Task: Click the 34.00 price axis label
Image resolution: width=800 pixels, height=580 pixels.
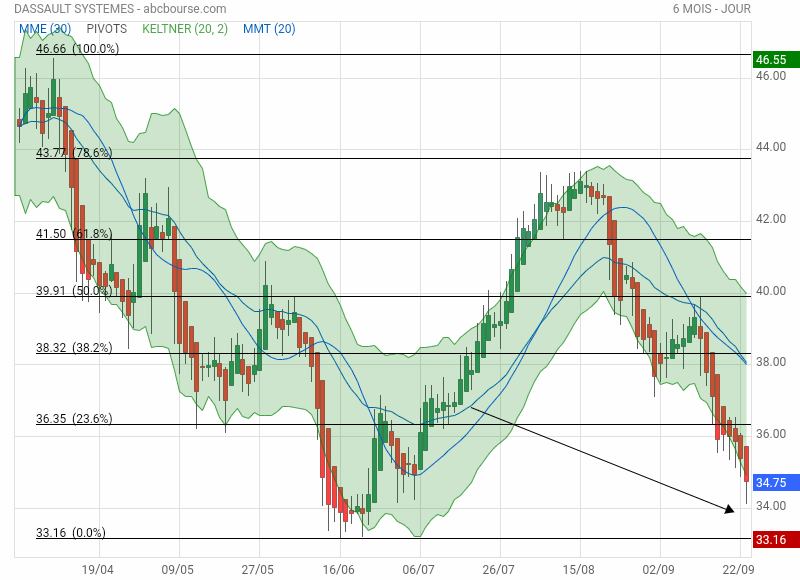Action: click(x=771, y=506)
